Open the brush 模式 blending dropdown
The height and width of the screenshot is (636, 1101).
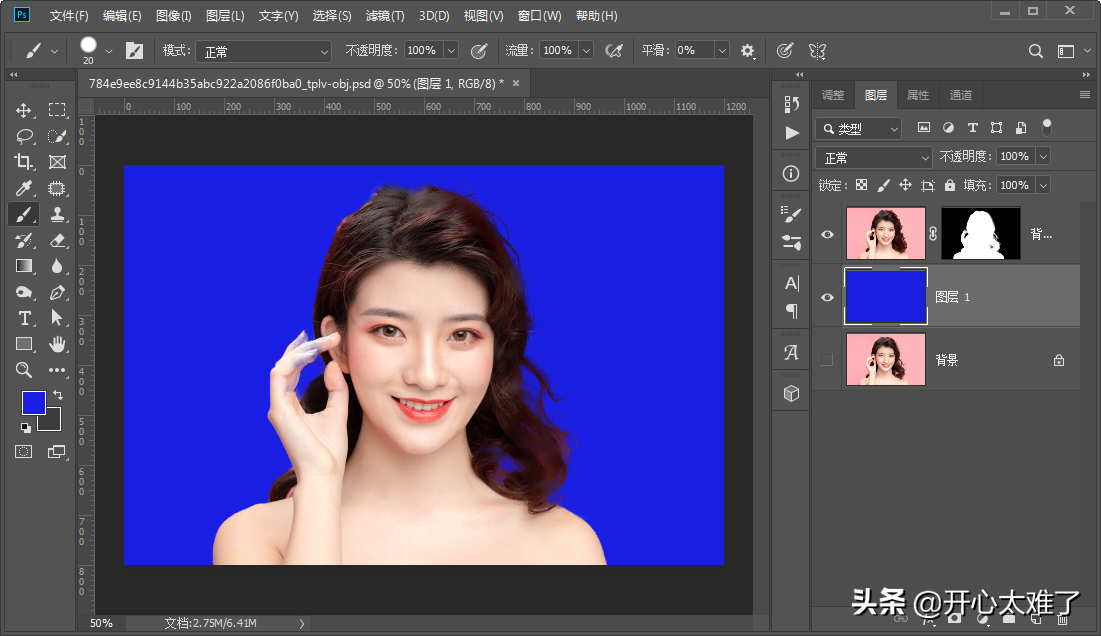pos(263,51)
